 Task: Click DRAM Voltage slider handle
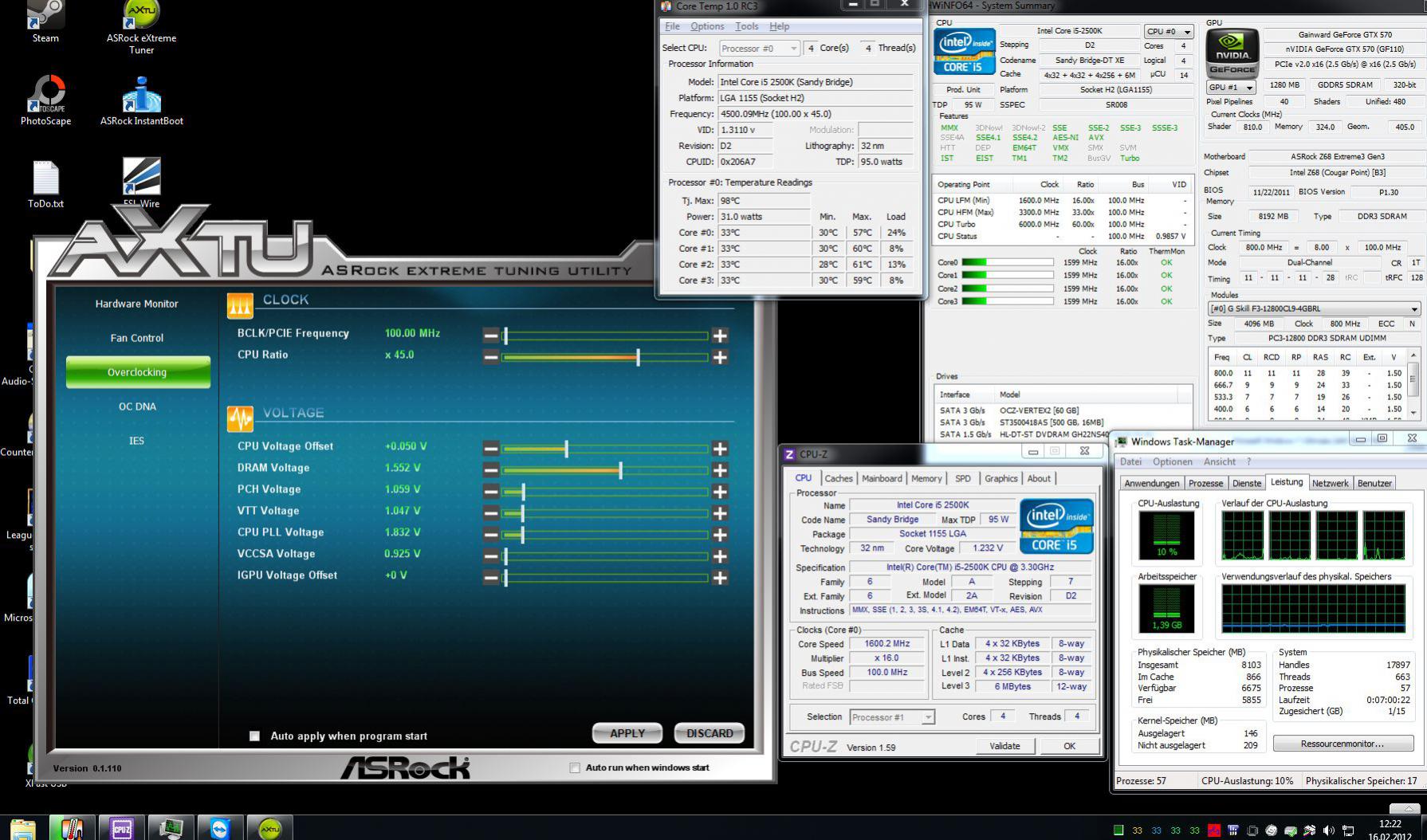[x=620, y=470]
